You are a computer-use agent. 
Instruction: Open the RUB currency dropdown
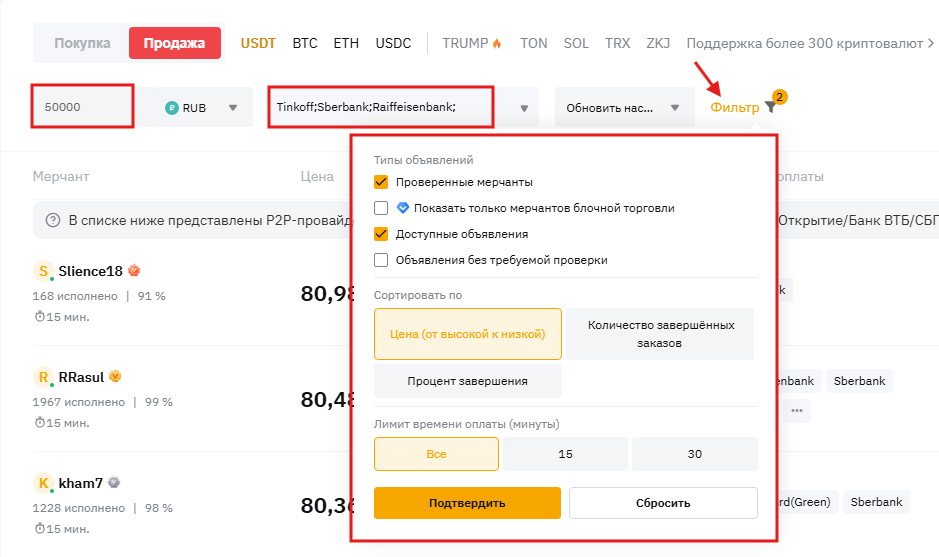(x=232, y=107)
